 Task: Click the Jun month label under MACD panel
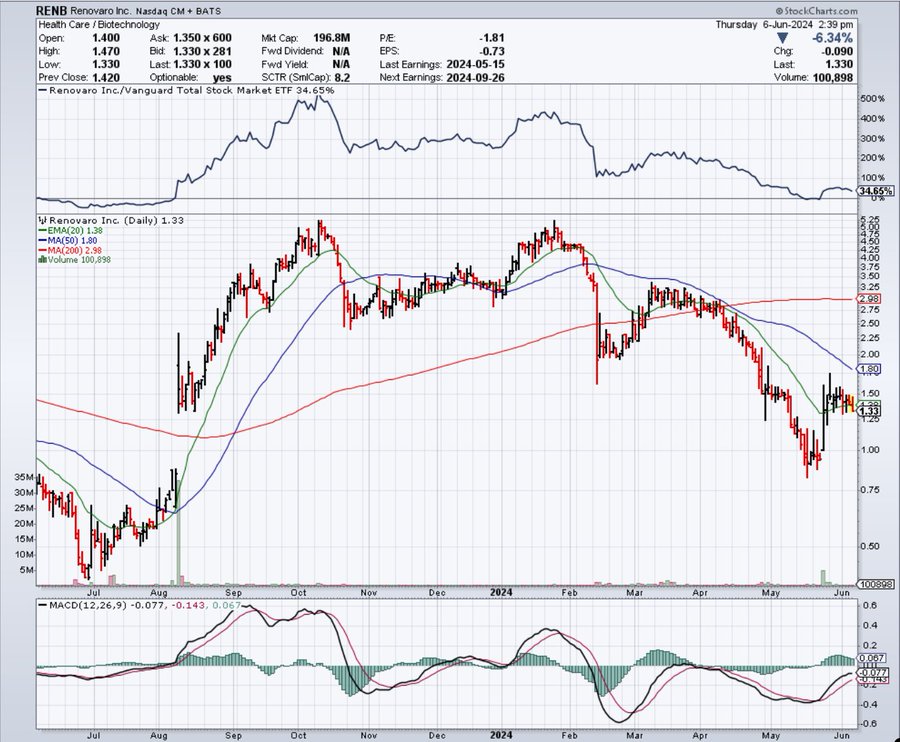pyautogui.click(x=842, y=735)
